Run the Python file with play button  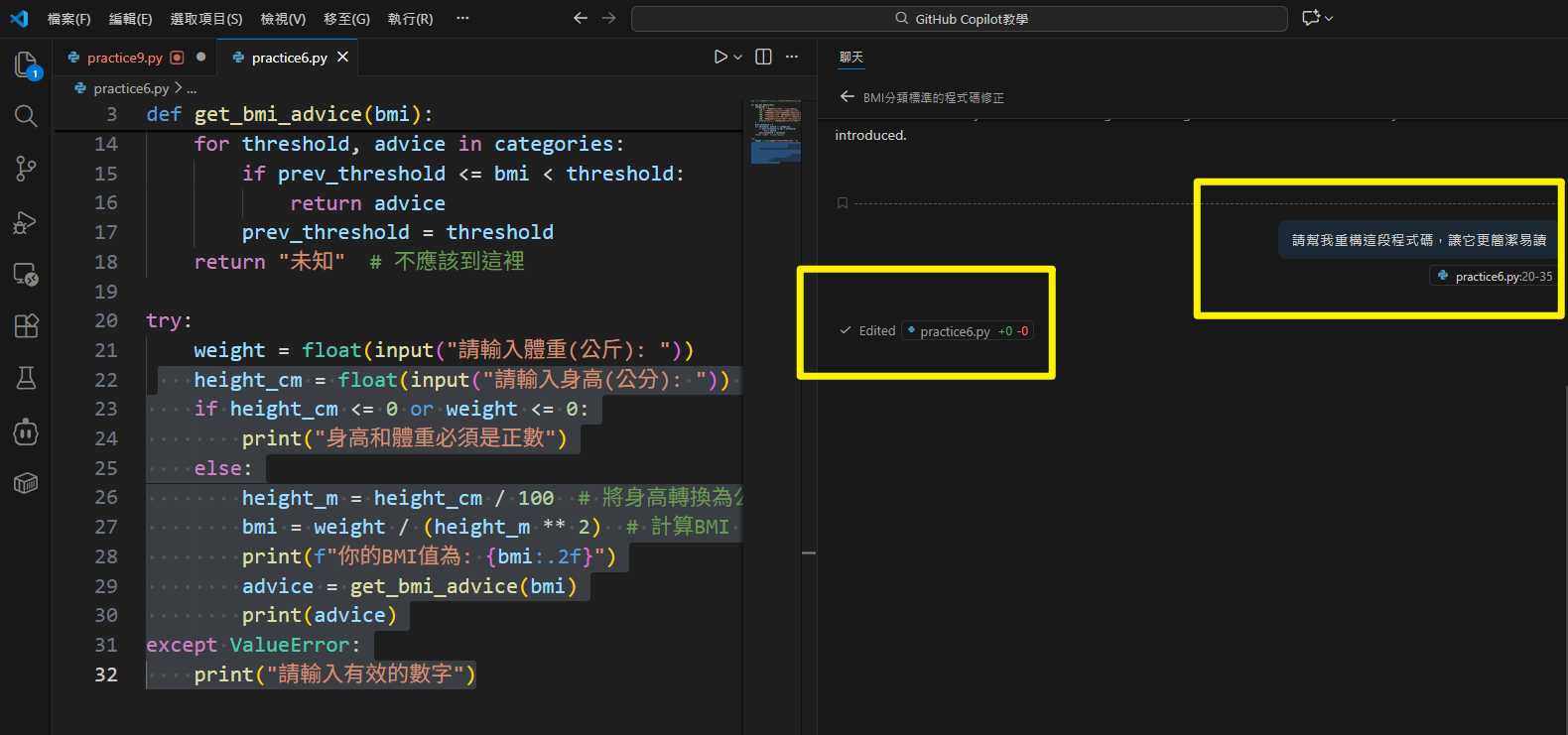point(720,57)
